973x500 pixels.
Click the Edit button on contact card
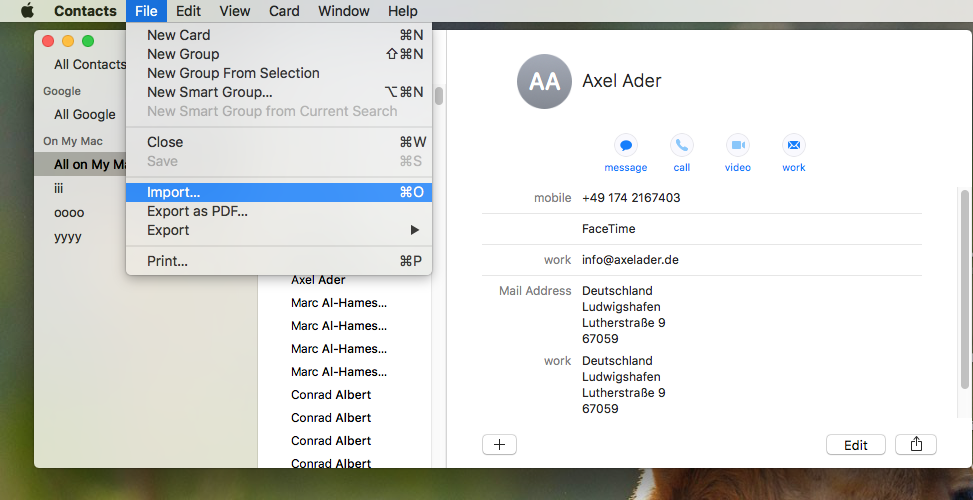[x=856, y=445]
